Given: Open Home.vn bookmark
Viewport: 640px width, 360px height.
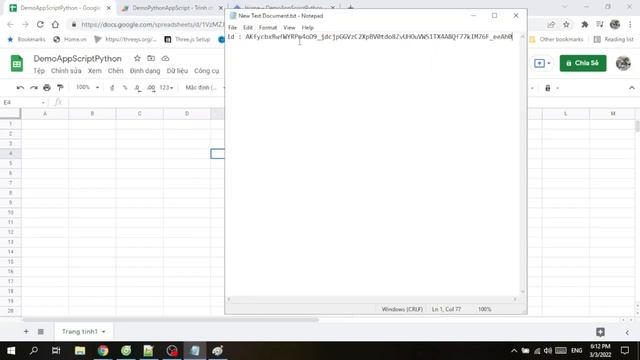Looking at the screenshot, I should point(70,39).
